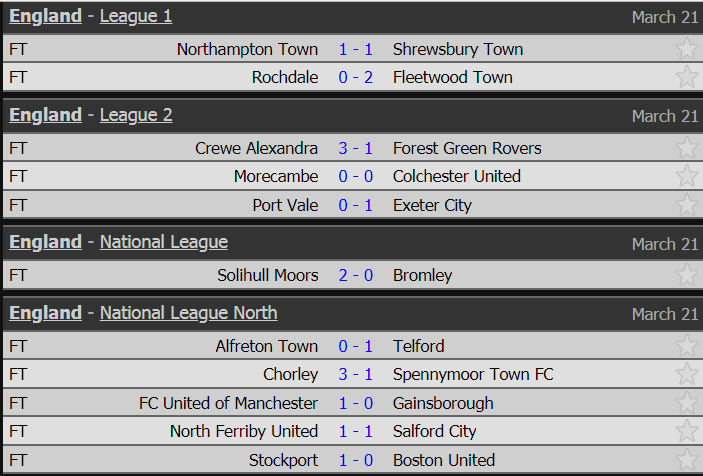Open the National League competition link
This screenshot has width=703, height=476.
coord(164,242)
